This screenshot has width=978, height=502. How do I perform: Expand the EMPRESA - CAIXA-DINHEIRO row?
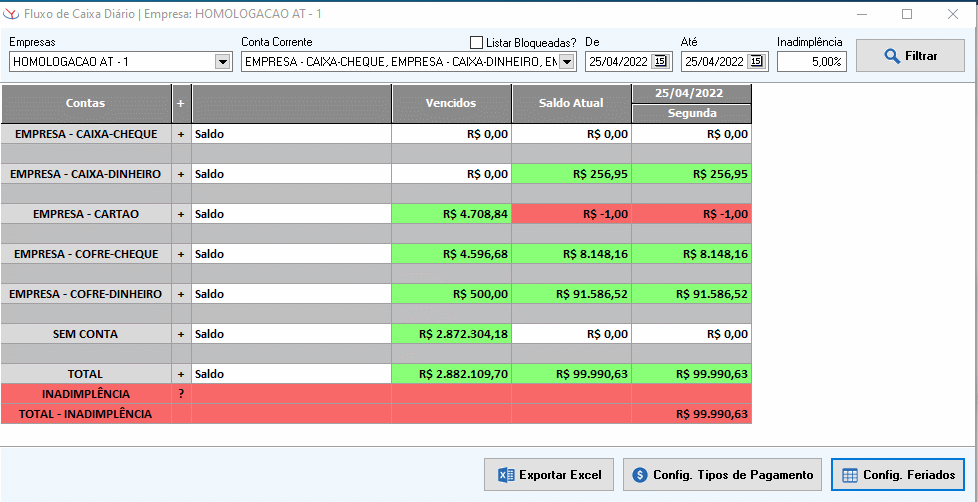[182, 174]
